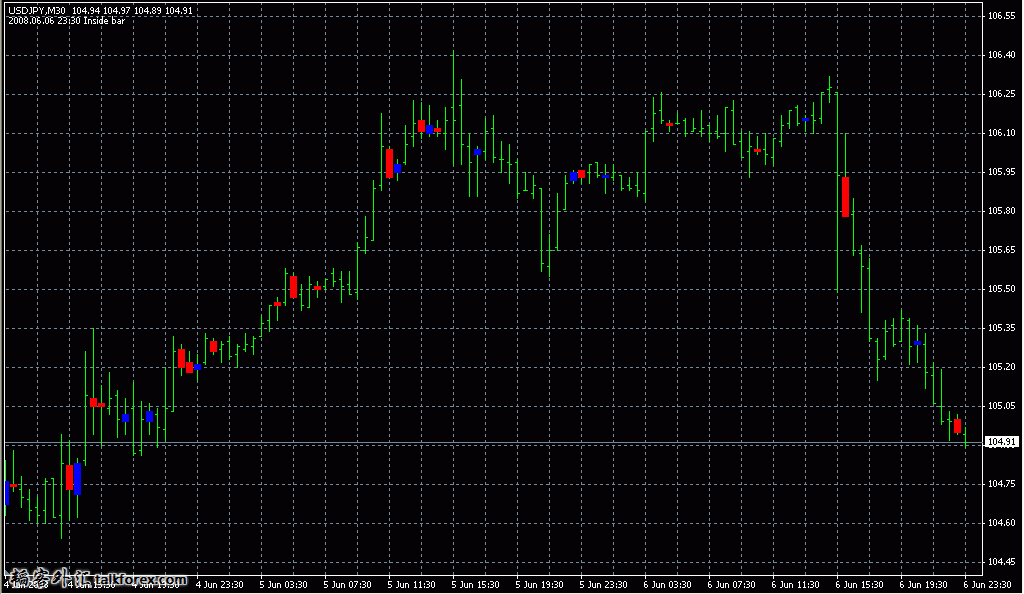Click the '5 Jun 11:30' time label
Viewport: 1024px width, 594px height.
point(411,585)
